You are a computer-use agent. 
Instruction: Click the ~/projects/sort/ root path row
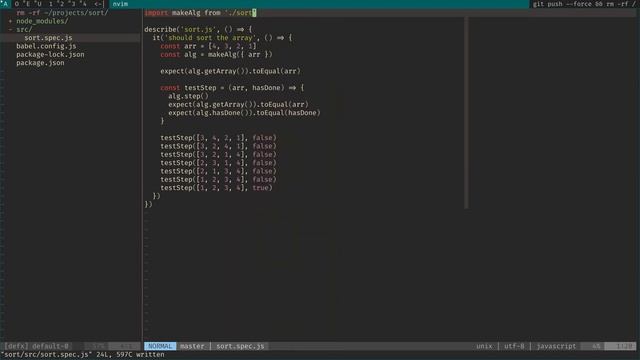[62, 13]
